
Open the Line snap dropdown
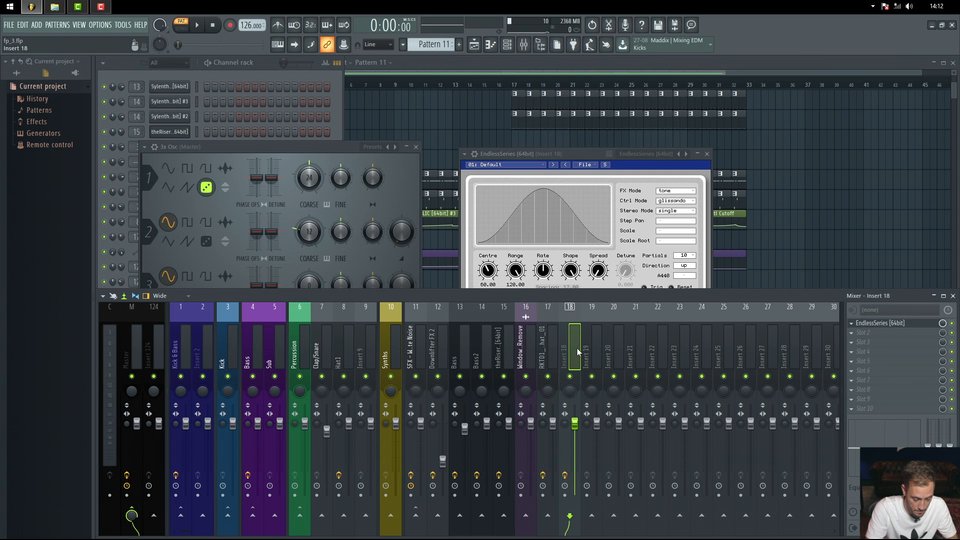click(378, 44)
